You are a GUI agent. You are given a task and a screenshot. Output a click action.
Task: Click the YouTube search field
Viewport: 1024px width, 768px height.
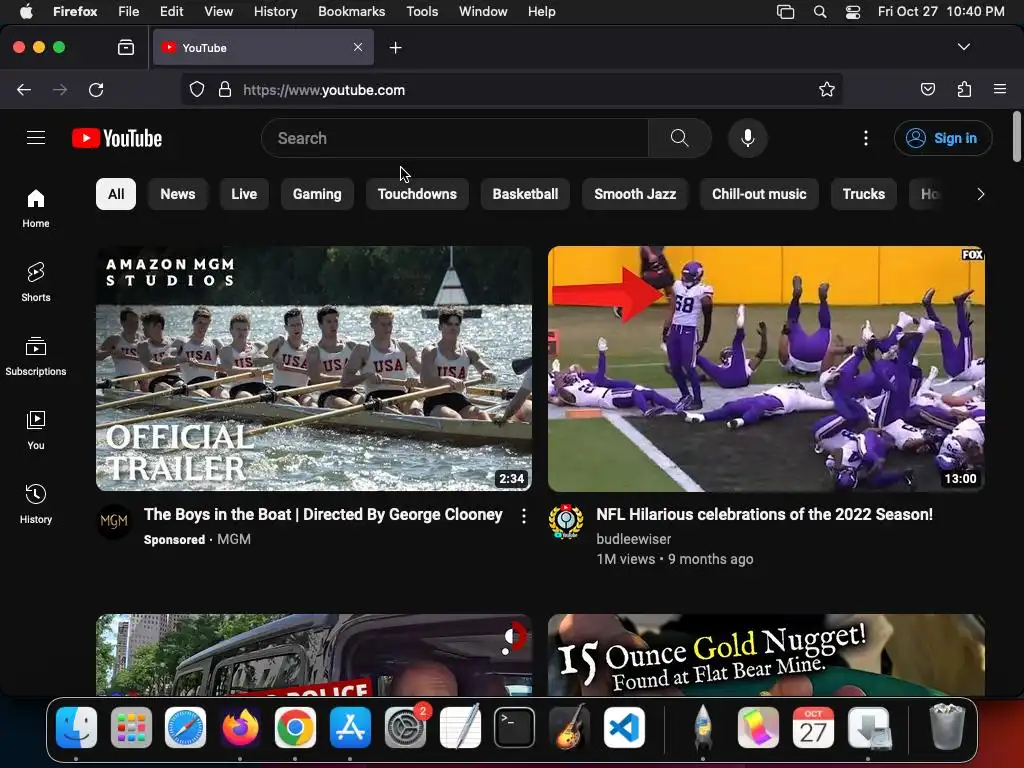click(x=455, y=138)
